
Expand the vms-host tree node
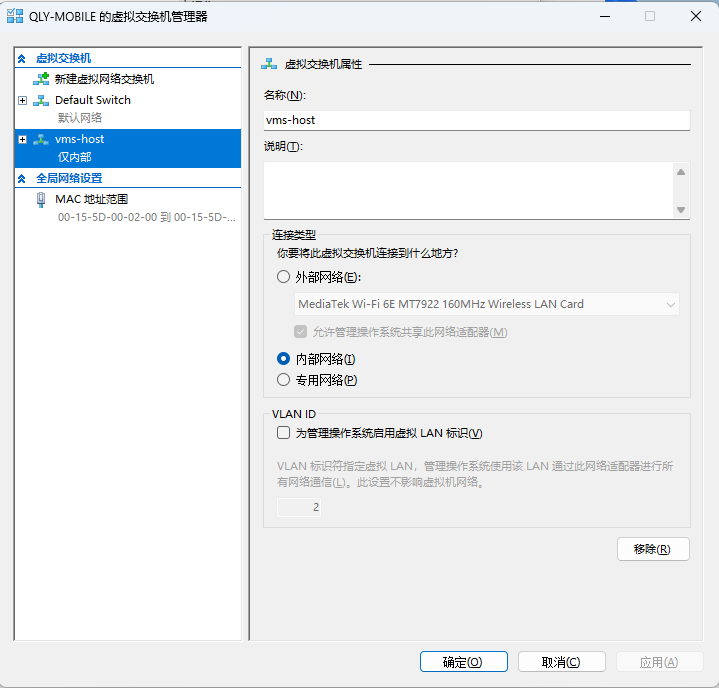point(22,139)
